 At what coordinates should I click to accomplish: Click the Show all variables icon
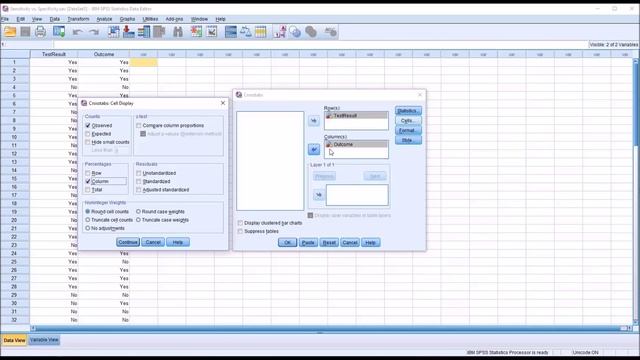311,32
